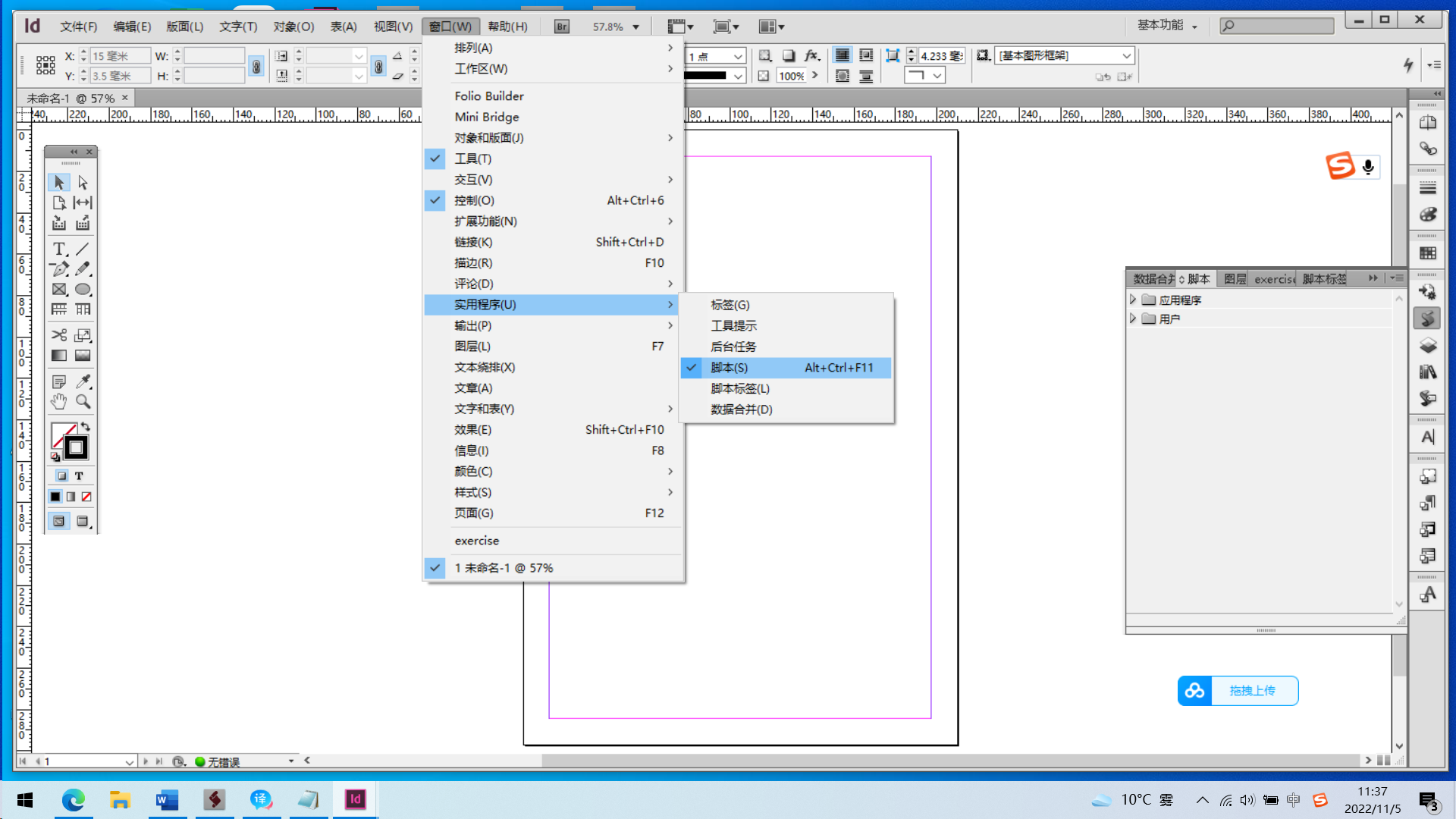This screenshot has width=1456, height=819.
Task: Open the 基本功能 workspace dropdown
Action: coord(1167,25)
